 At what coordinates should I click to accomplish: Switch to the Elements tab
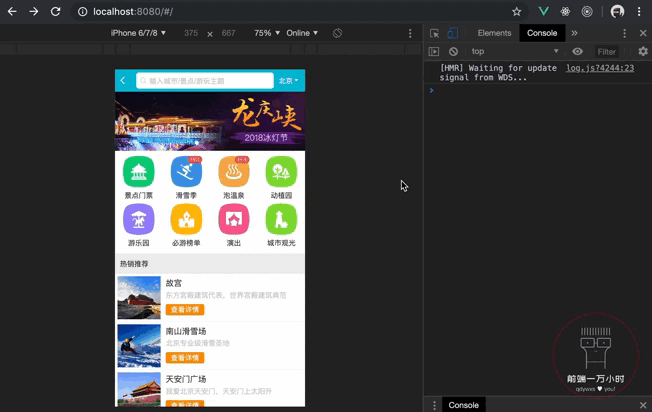(494, 33)
